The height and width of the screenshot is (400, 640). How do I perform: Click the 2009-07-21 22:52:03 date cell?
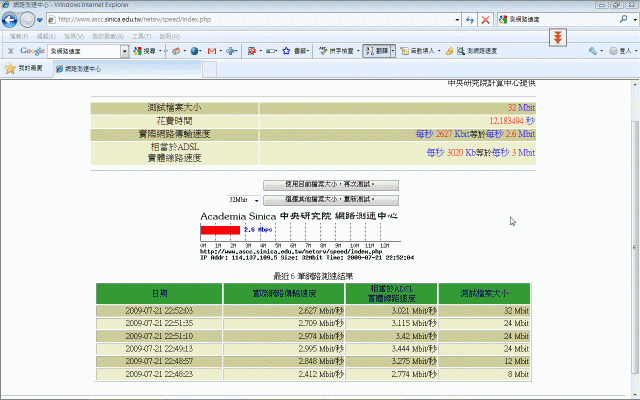[x=159, y=311]
